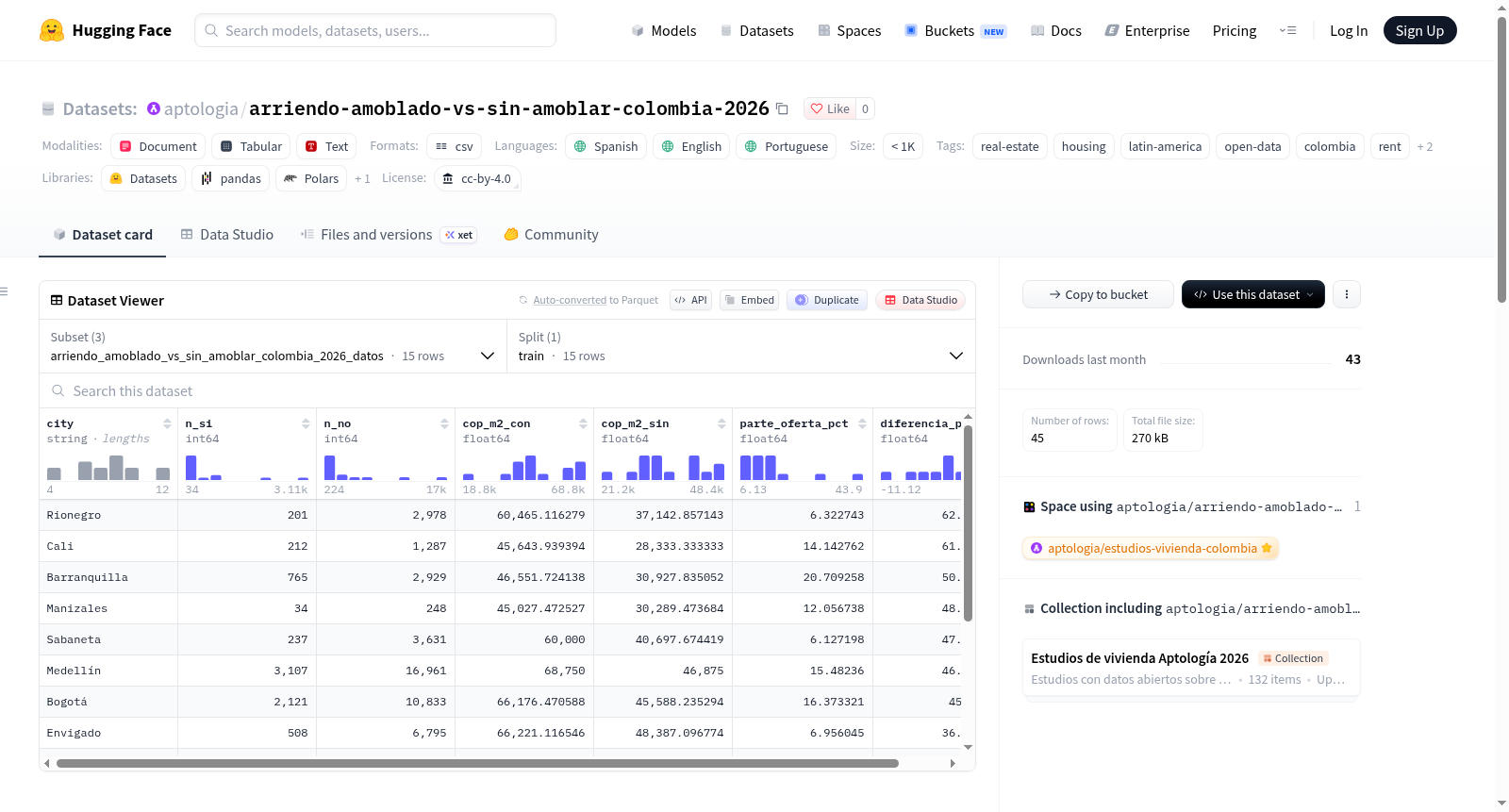This screenshot has width=1509, height=812.
Task: Click the cc-by-4.0 license tag
Action: (477, 178)
